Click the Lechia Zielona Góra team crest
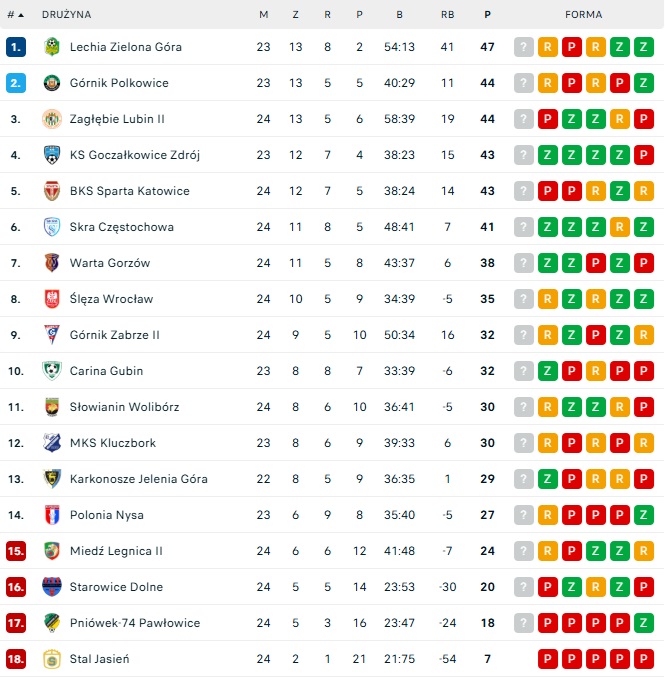Viewport: 665px width, 677px height. point(52,47)
